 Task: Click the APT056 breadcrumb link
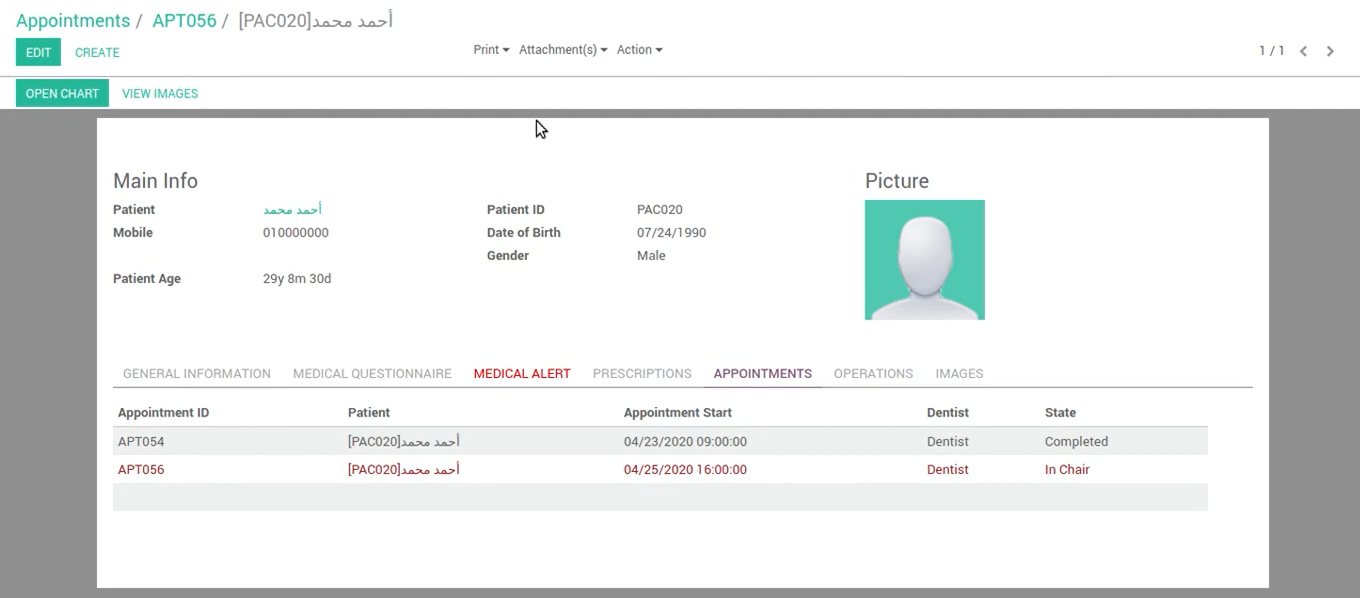(x=184, y=21)
